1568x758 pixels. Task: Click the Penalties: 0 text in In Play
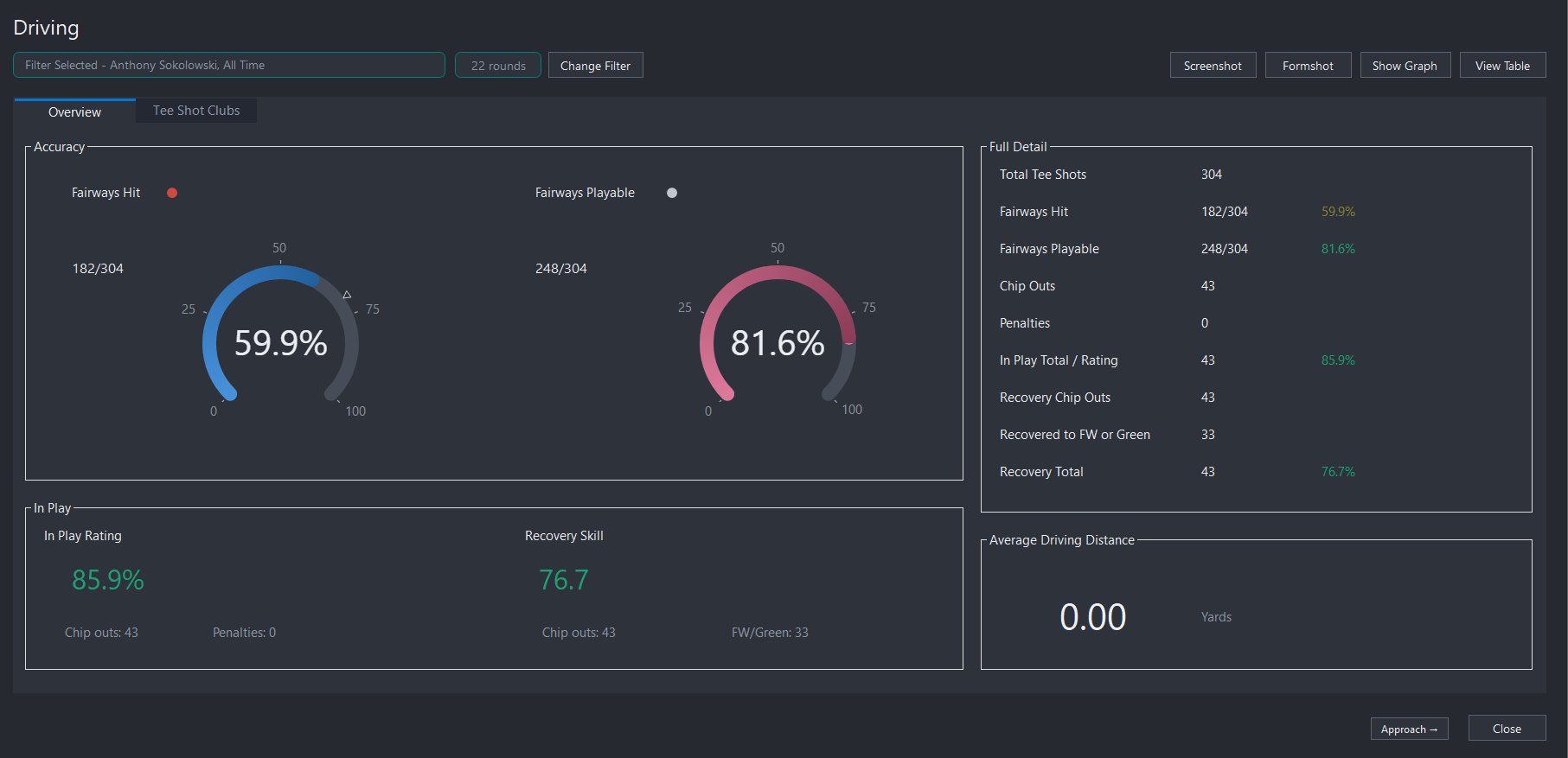244,633
